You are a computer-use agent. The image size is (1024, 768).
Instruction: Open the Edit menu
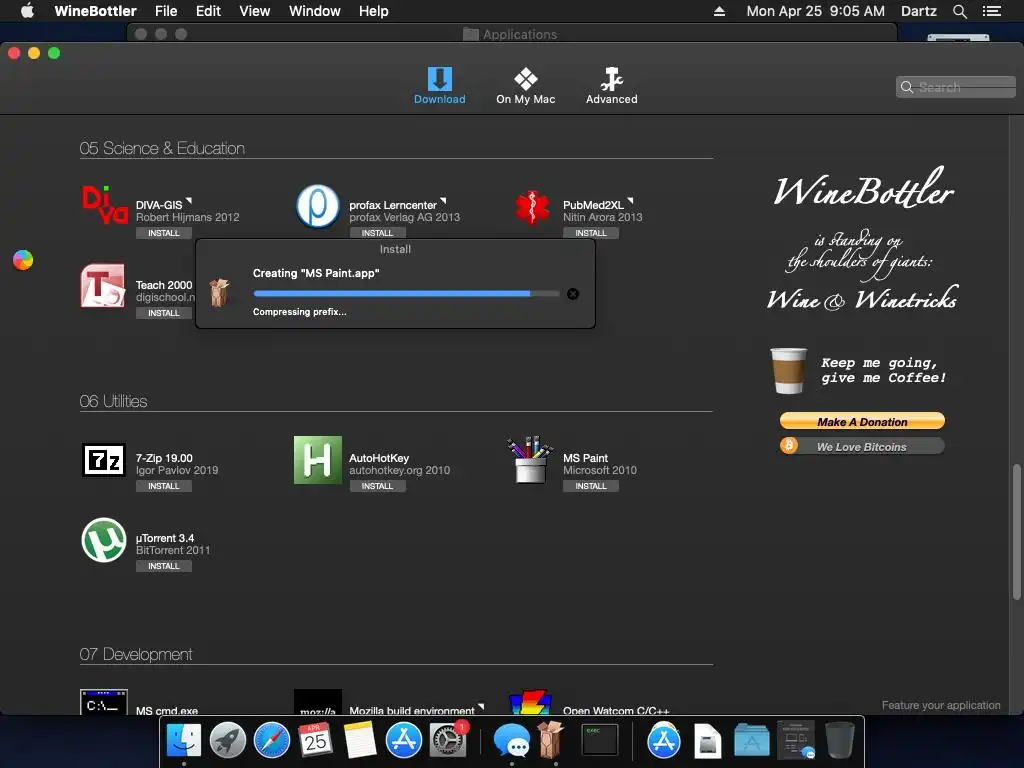tap(208, 11)
